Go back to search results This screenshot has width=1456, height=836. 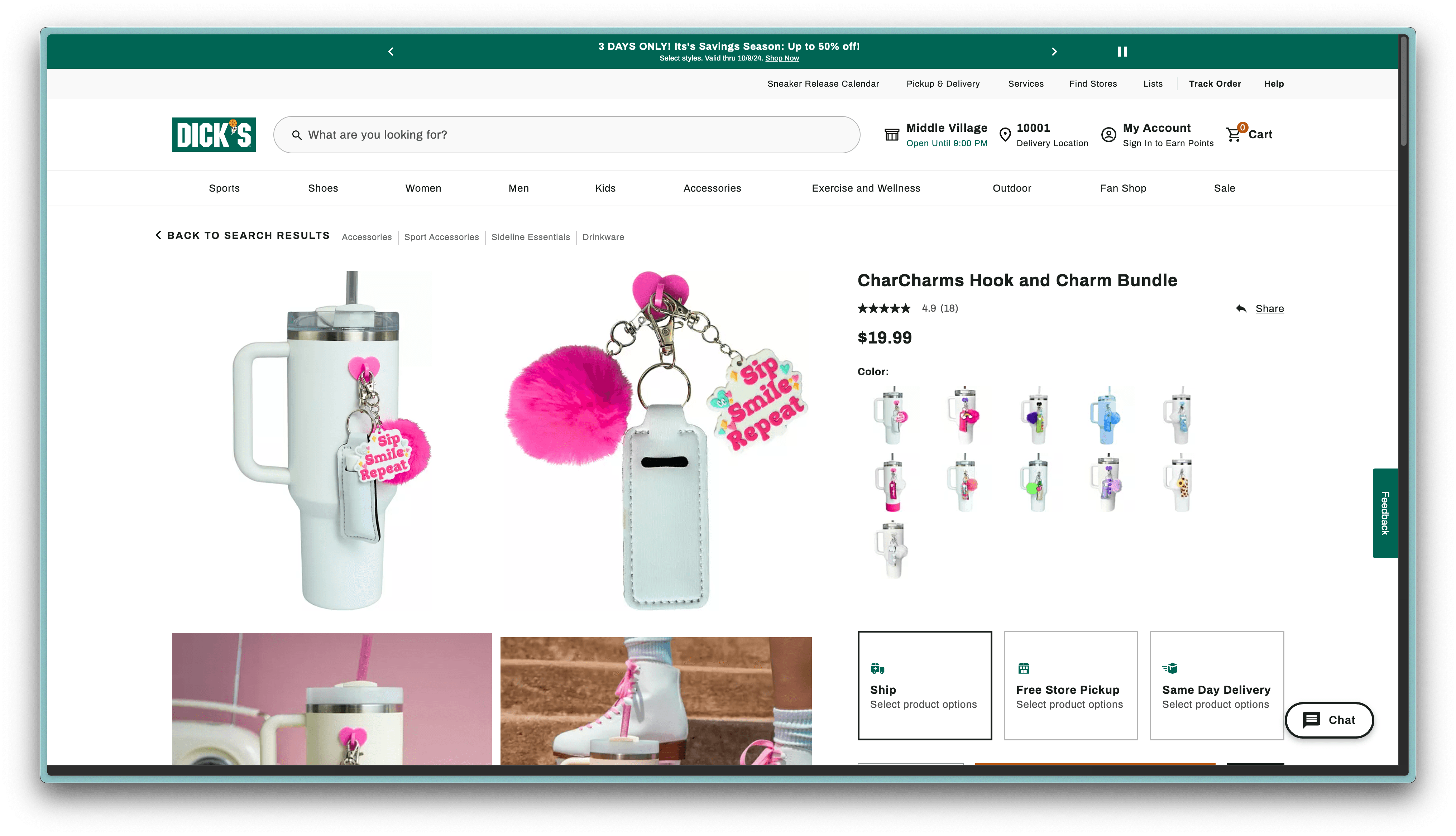coord(242,235)
